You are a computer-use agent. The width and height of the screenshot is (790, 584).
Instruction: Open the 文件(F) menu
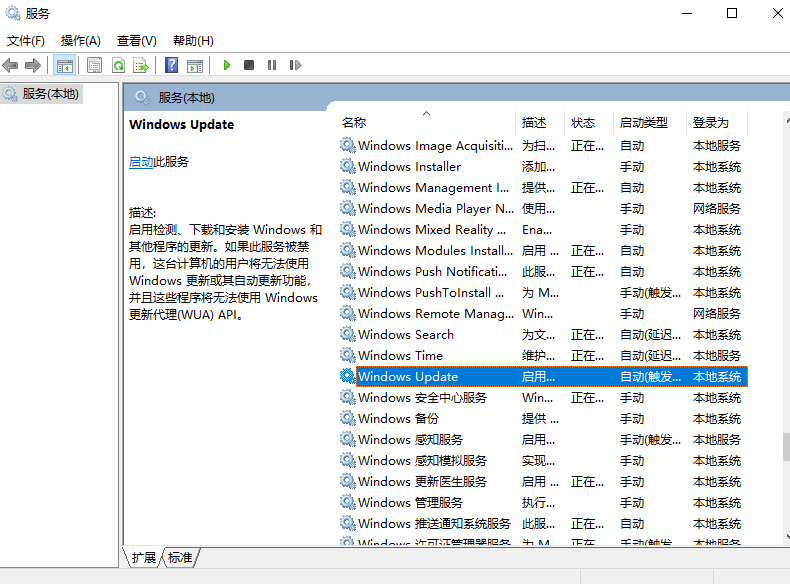26,41
